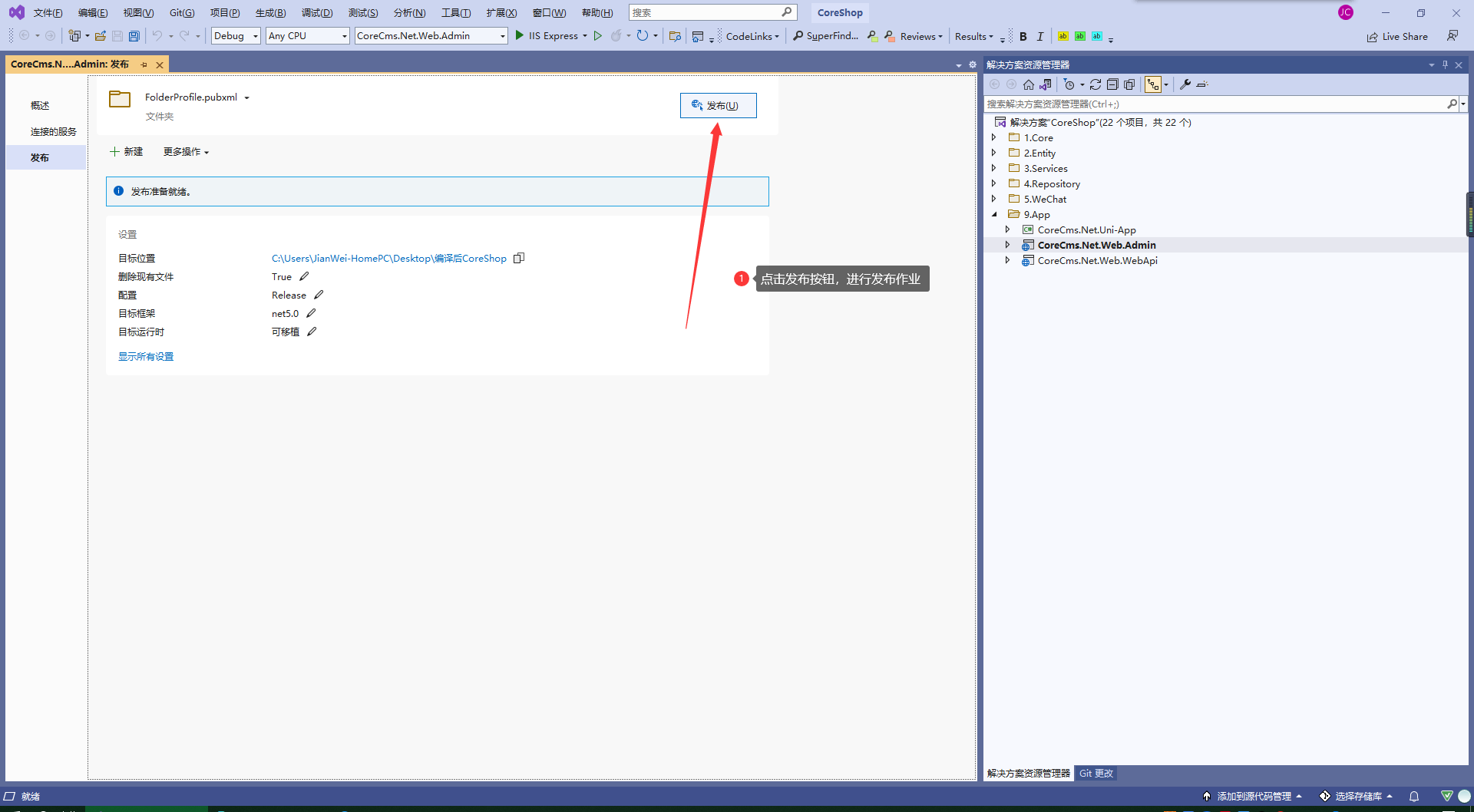
Task: Toggle the highlighted nesting view button
Action: coord(1153,84)
